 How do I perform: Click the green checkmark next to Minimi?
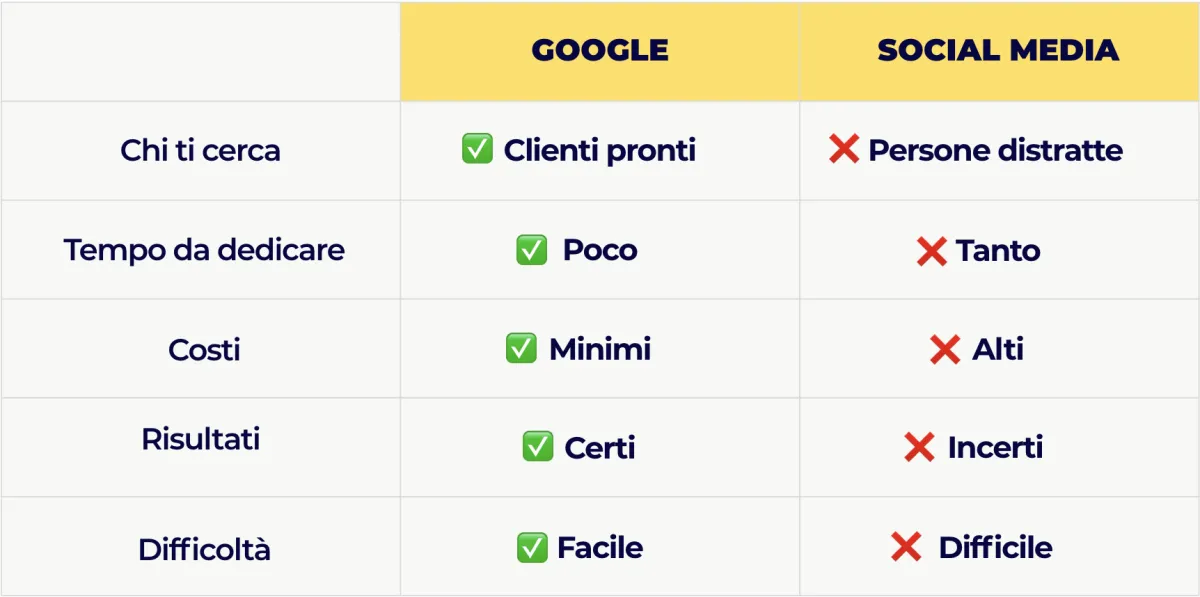pos(521,349)
